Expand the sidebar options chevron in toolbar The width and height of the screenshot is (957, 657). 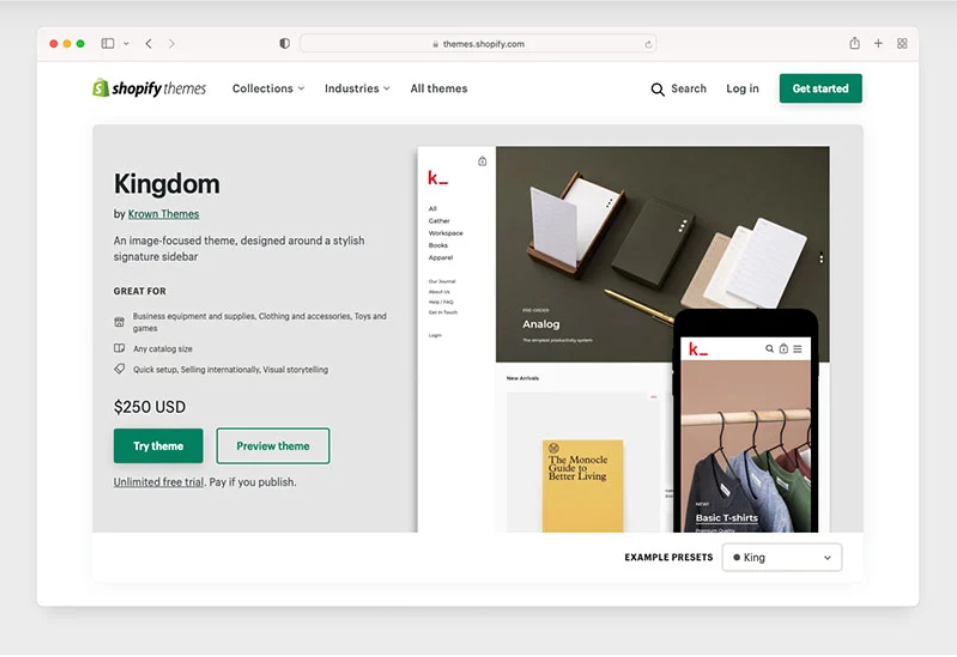pyautogui.click(x=126, y=44)
